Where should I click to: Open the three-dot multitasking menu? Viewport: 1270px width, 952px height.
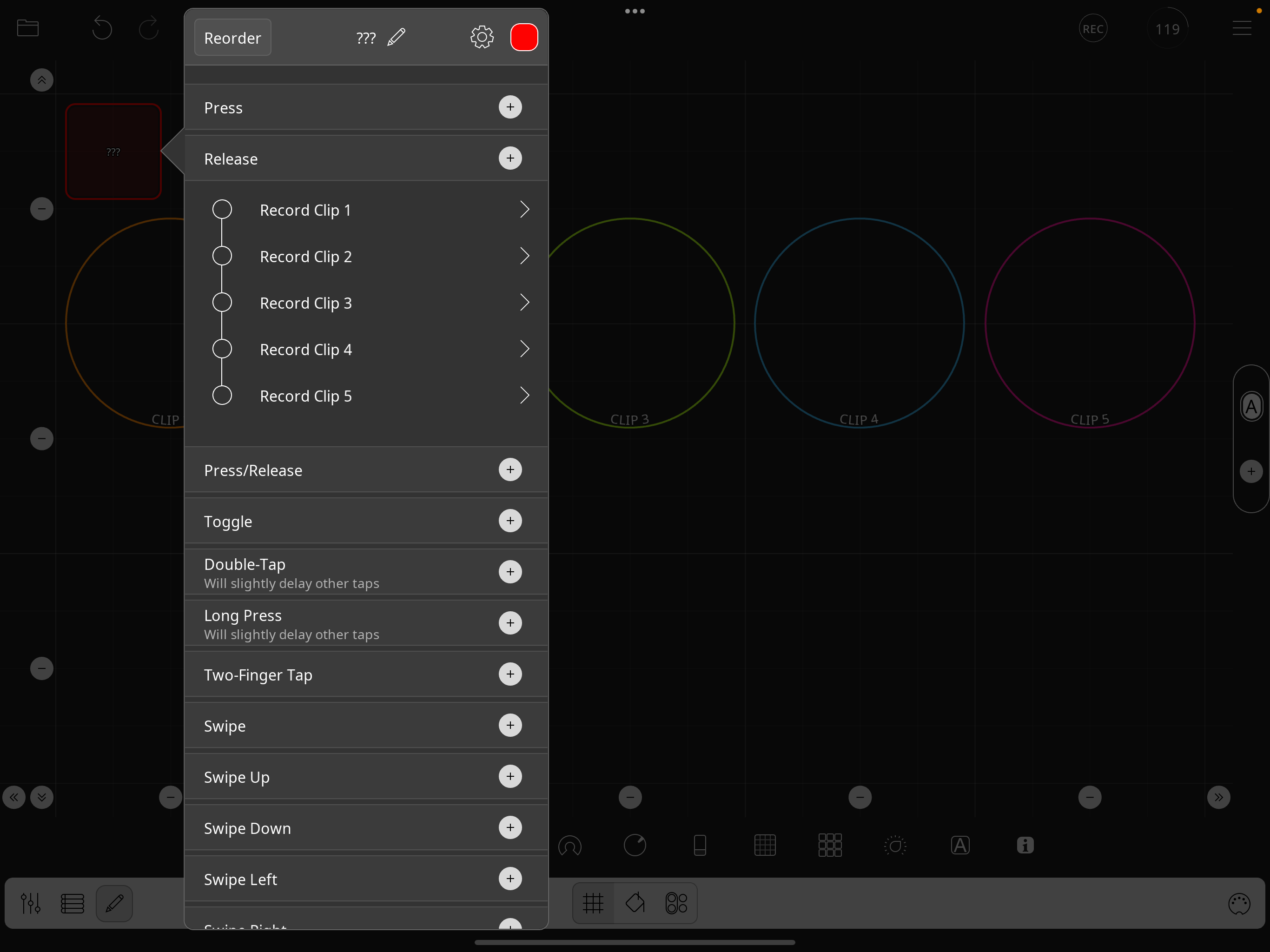click(635, 11)
